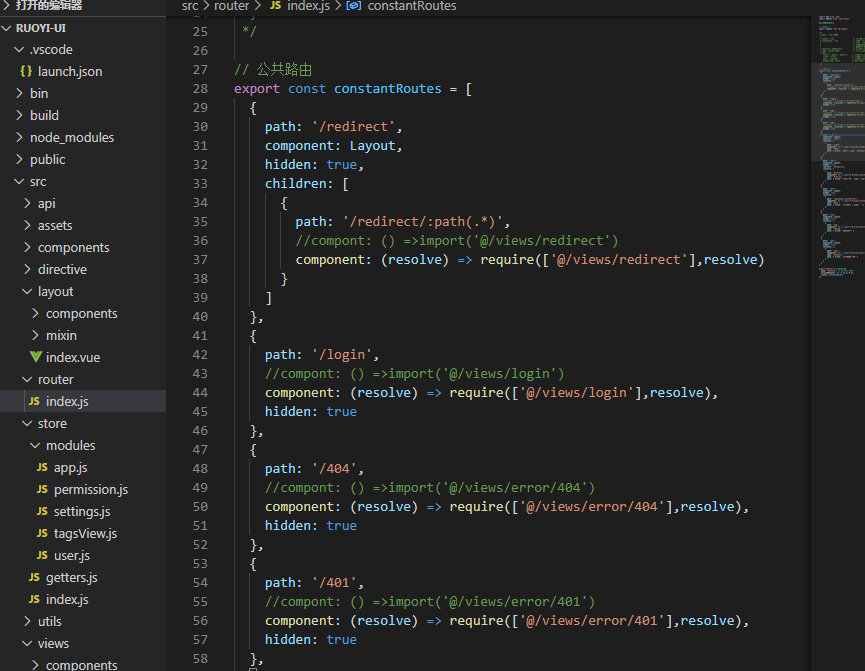Click the JS icon beside getters.js
865x671 pixels.
tap(34, 577)
